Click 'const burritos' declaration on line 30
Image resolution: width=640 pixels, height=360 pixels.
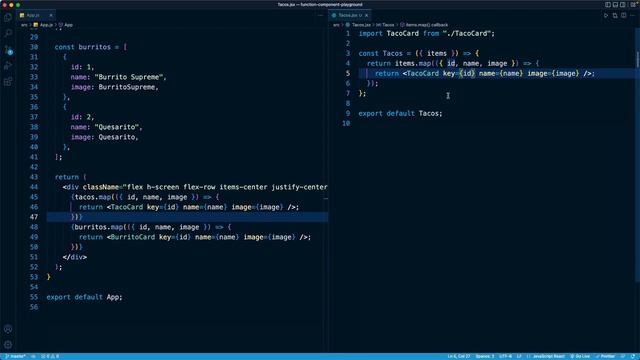[x=83, y=47]
